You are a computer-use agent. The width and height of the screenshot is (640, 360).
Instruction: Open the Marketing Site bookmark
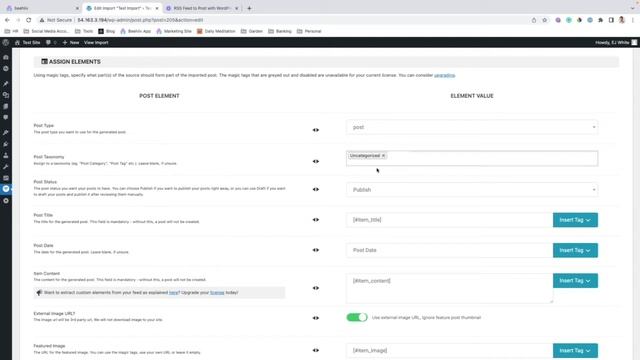tap(174, 31)
